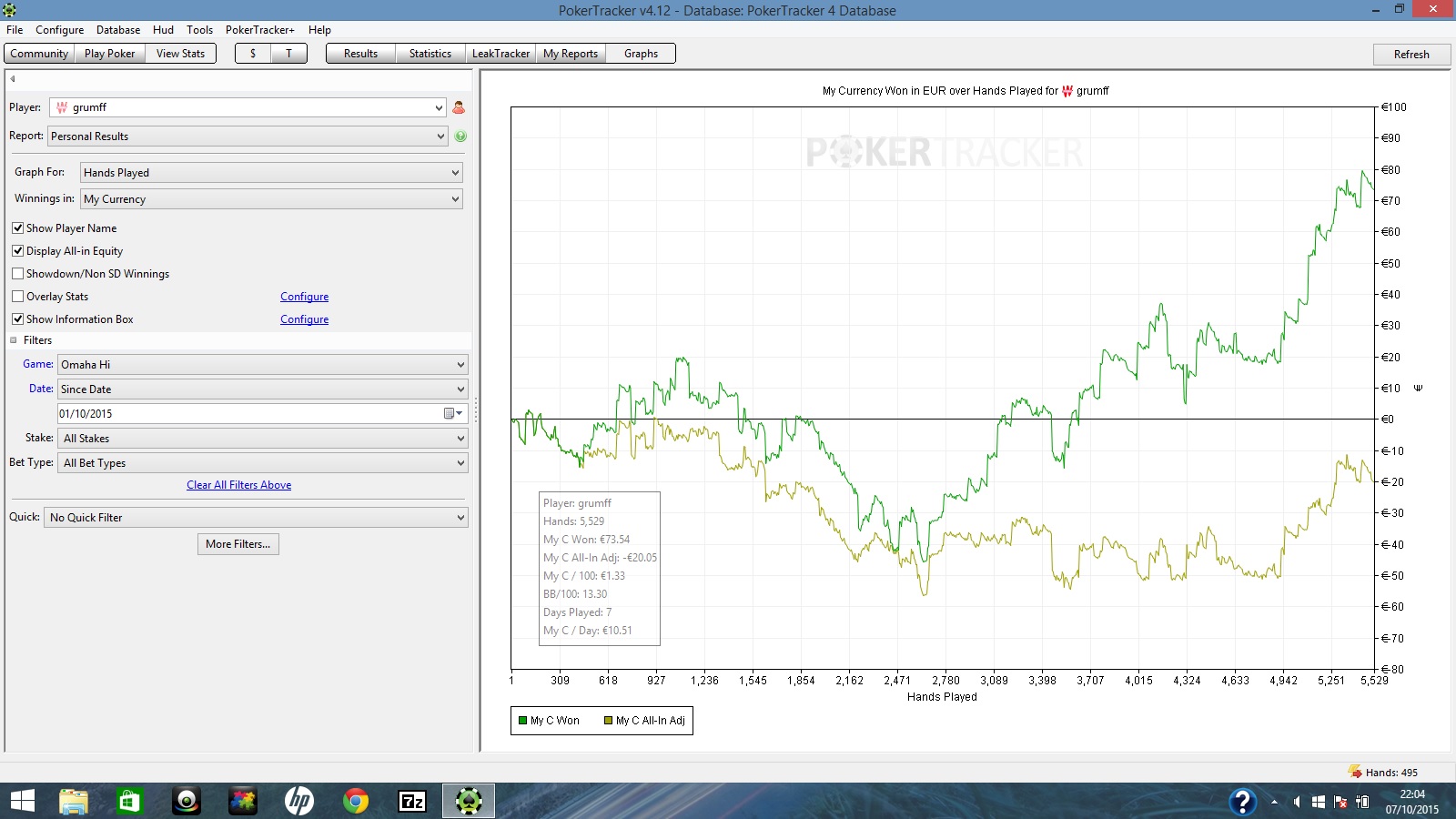Select the $ cash game toggle
The height and width of the screenshot is (819, 1456).
253,54
